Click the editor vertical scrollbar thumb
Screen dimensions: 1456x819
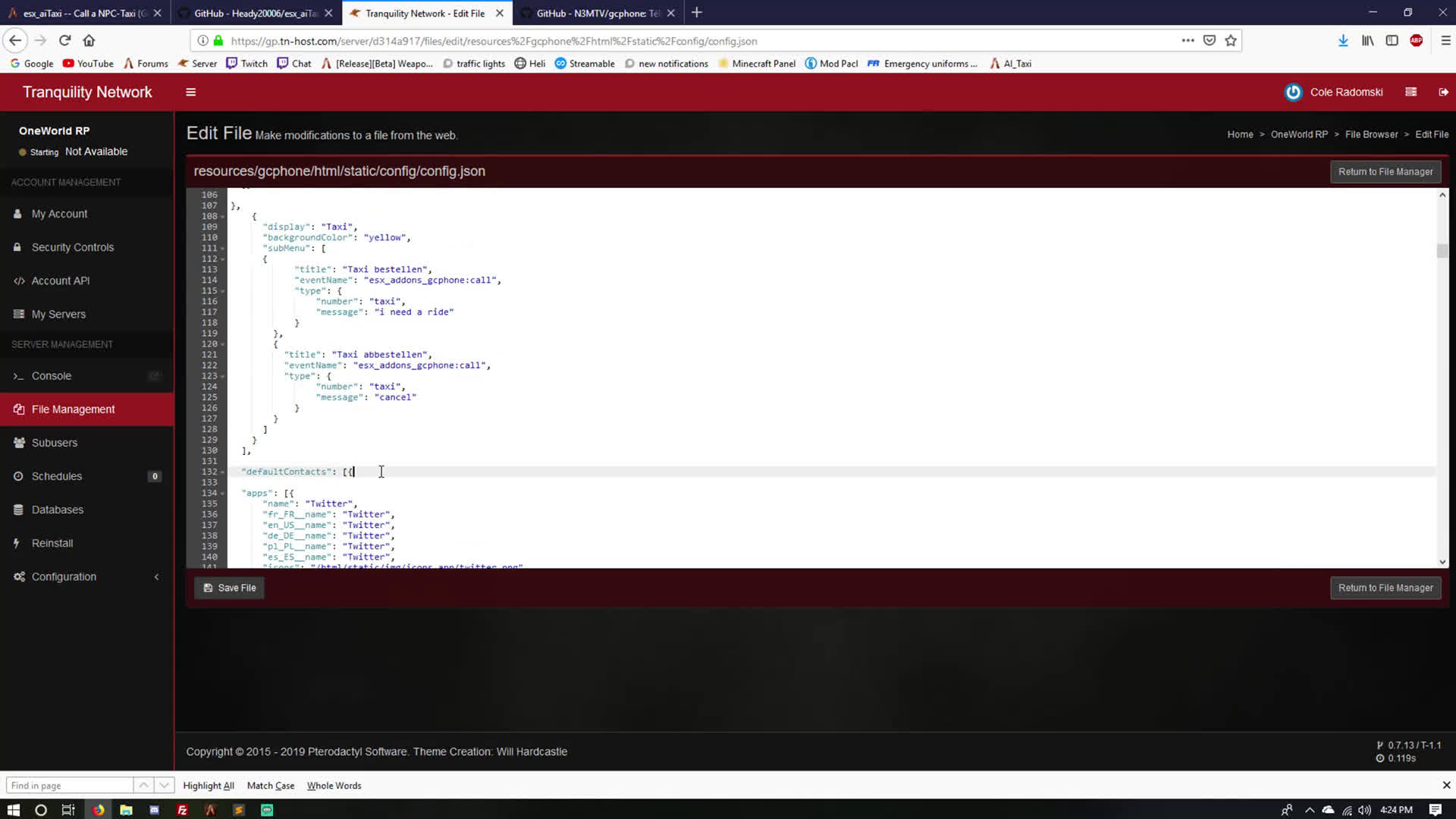(1442, 250)
